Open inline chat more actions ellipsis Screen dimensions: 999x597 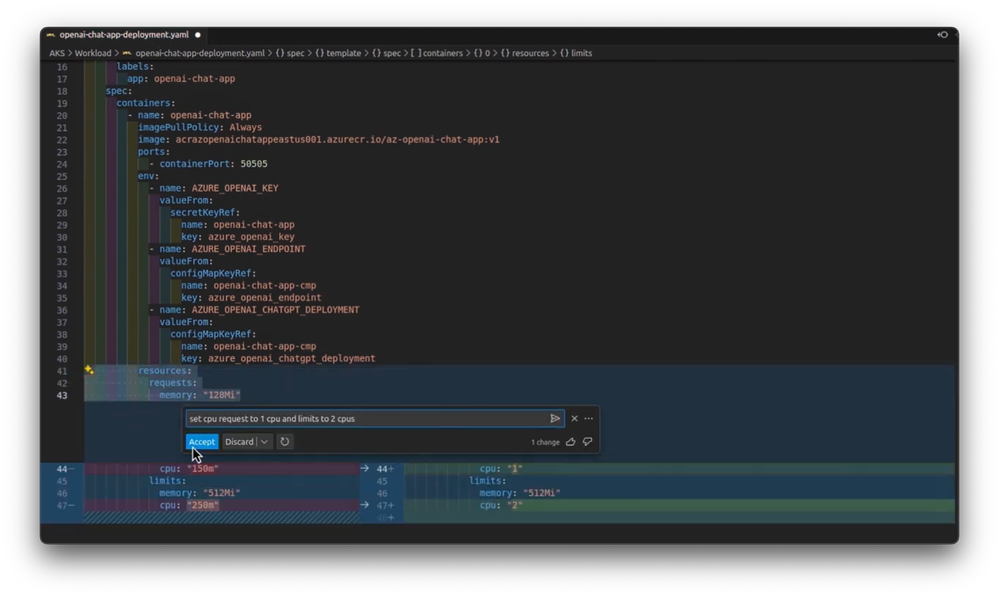click(589, 419)
